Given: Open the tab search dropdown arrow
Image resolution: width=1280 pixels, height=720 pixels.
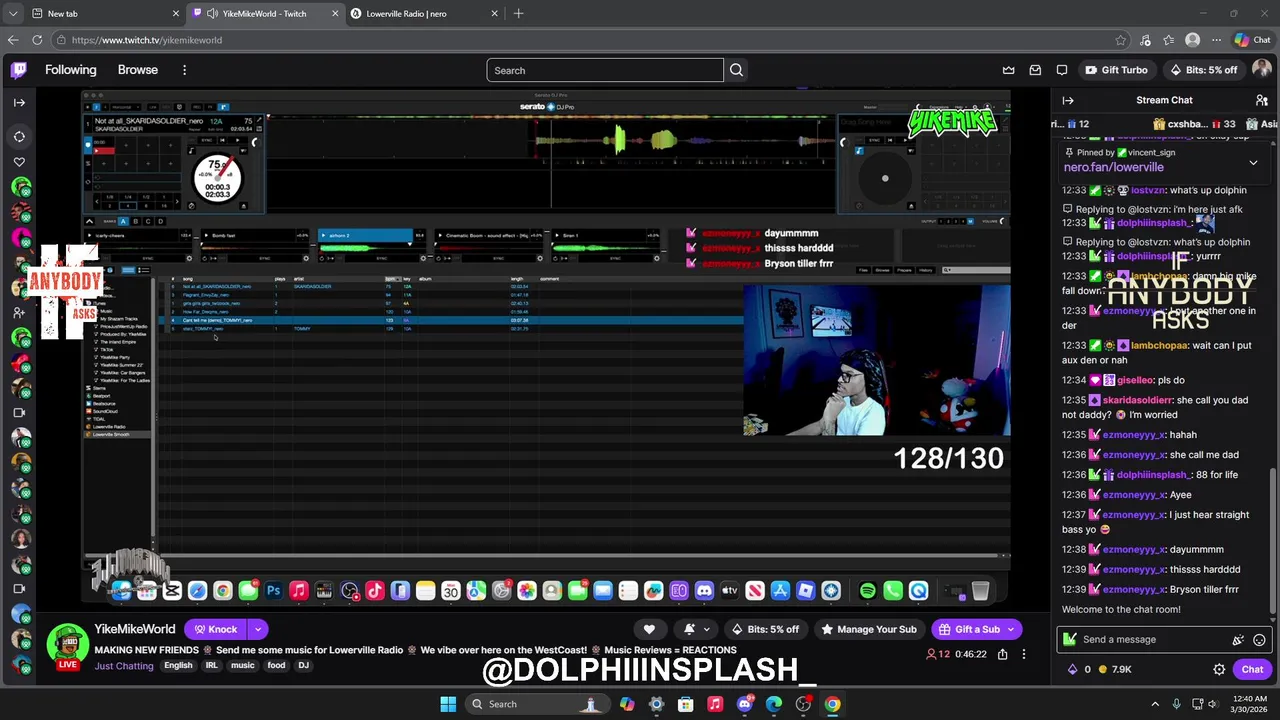Looking at the screenshot, I should click(12, 14).
